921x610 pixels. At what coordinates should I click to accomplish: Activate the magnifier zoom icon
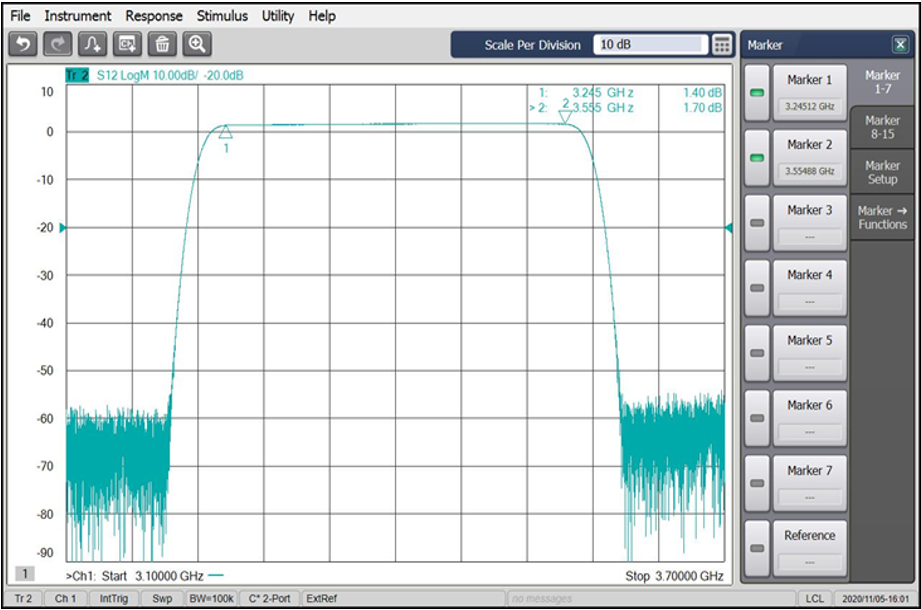pyautogui.click(x=197, y=44)
